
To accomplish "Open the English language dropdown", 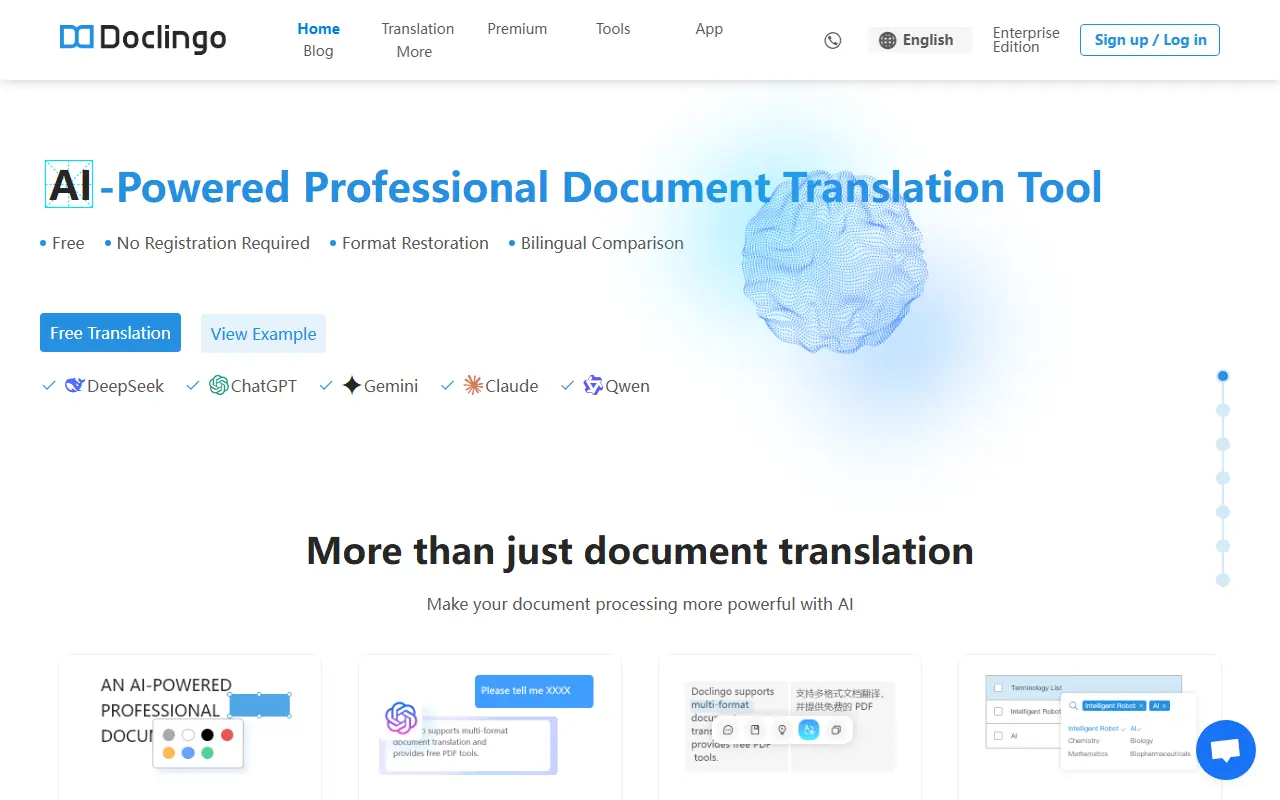I will pos(917,40).
